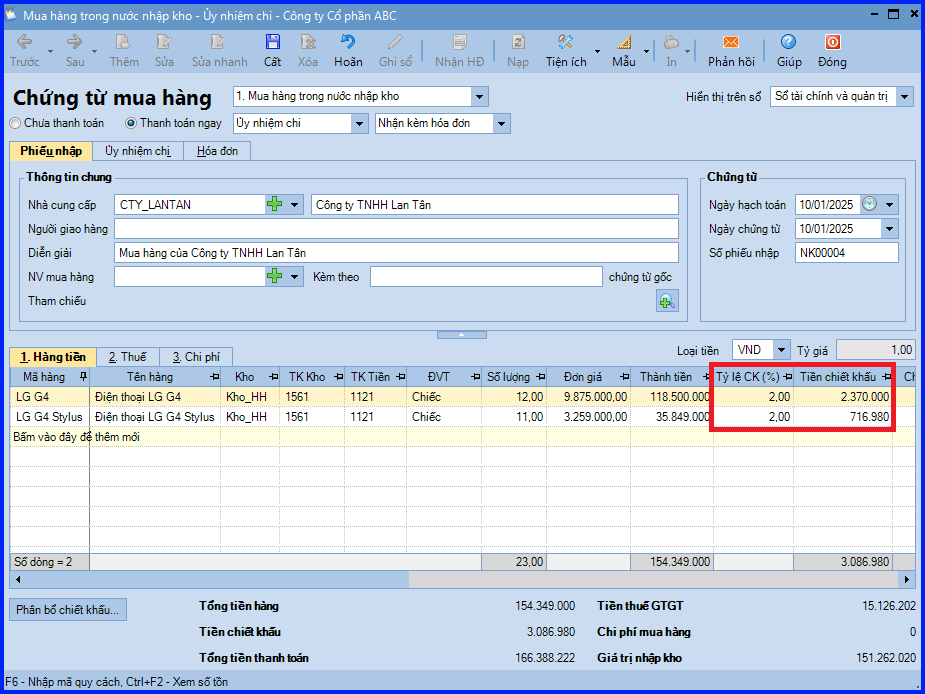Select Thanh toán ngay radio option
The width and height of the screenshot is (925, 694).
[x=131, y=124]
